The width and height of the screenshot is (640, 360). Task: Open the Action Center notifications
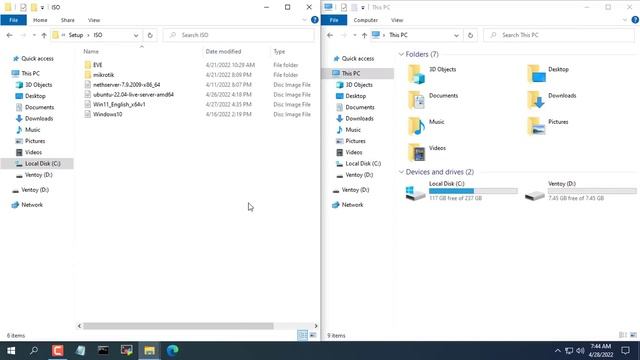pyautogui.click(x=625, y=351)
